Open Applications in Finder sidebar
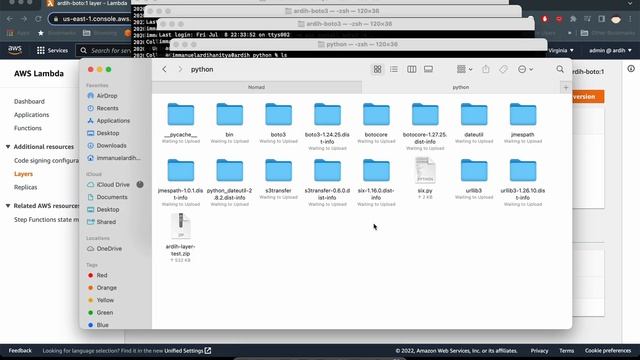The height and width of the screenshot is (360, 640). tap(109, 121)
